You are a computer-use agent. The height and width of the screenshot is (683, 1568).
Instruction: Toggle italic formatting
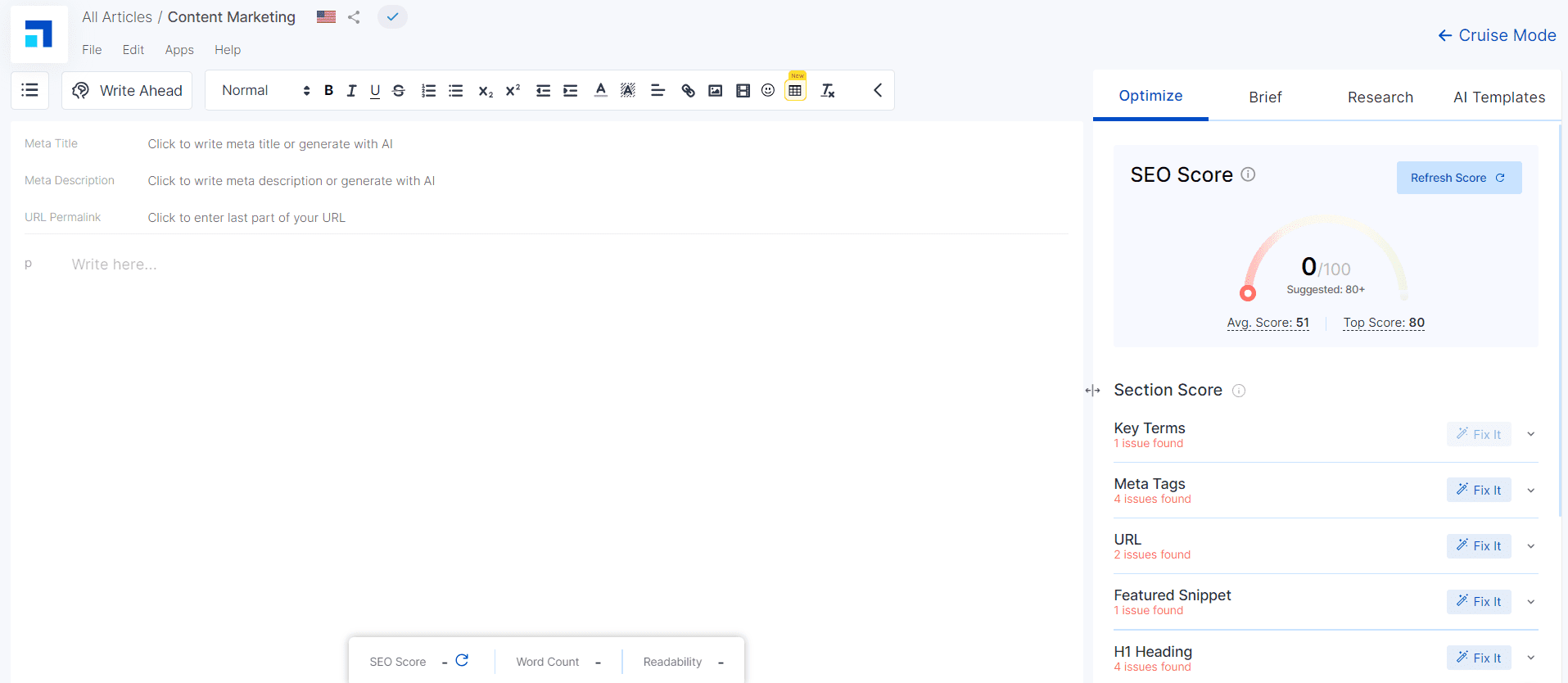[x=351, y=91]
